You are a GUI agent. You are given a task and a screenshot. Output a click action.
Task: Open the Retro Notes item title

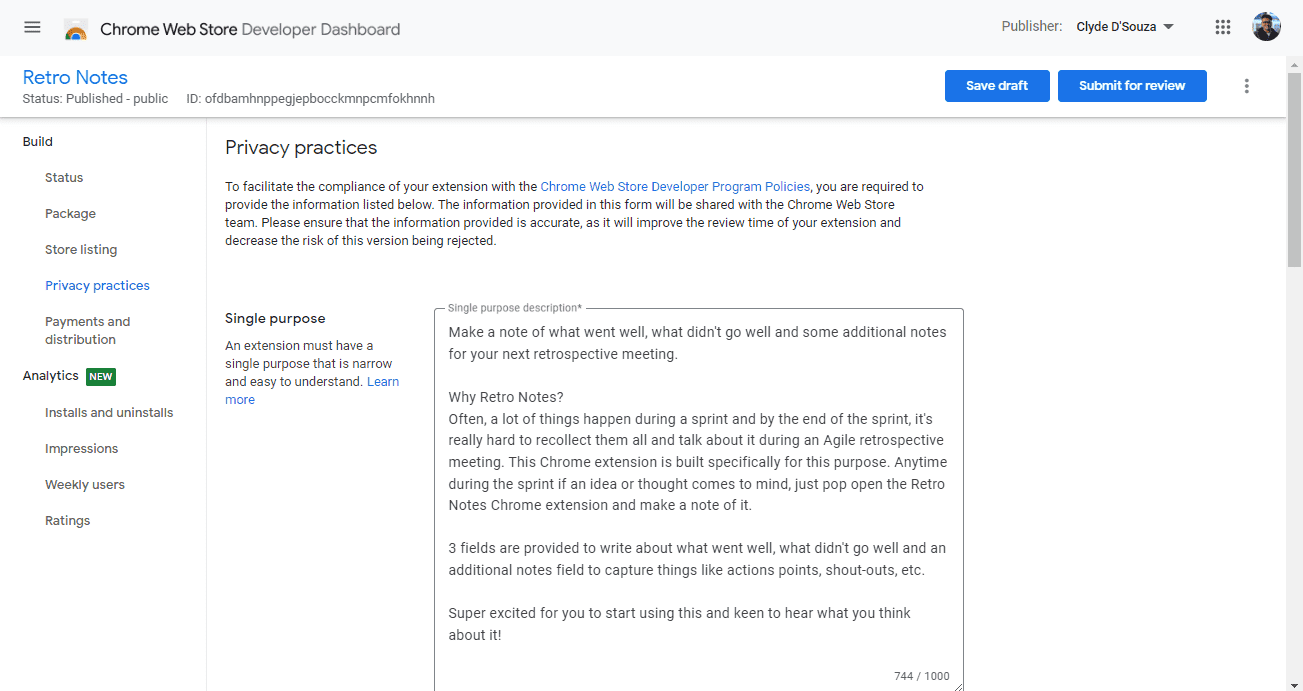coord(75,77)
